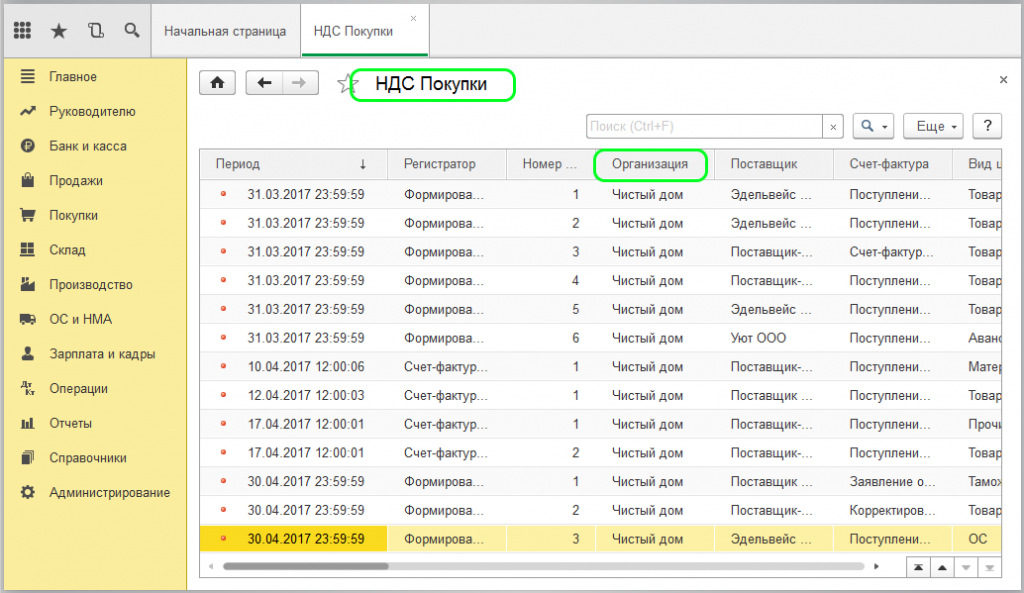Clear the search field with x button
Viewport: 1024px width, 593px height.
(x=834, y=127)
